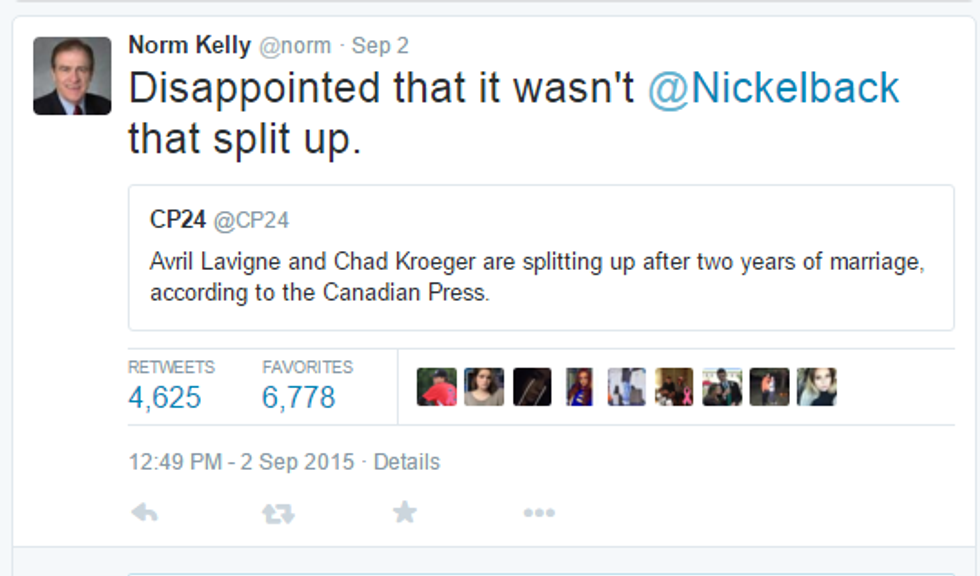Open the @norm handle link
980x576 pixels.
(x=295, y=46)
